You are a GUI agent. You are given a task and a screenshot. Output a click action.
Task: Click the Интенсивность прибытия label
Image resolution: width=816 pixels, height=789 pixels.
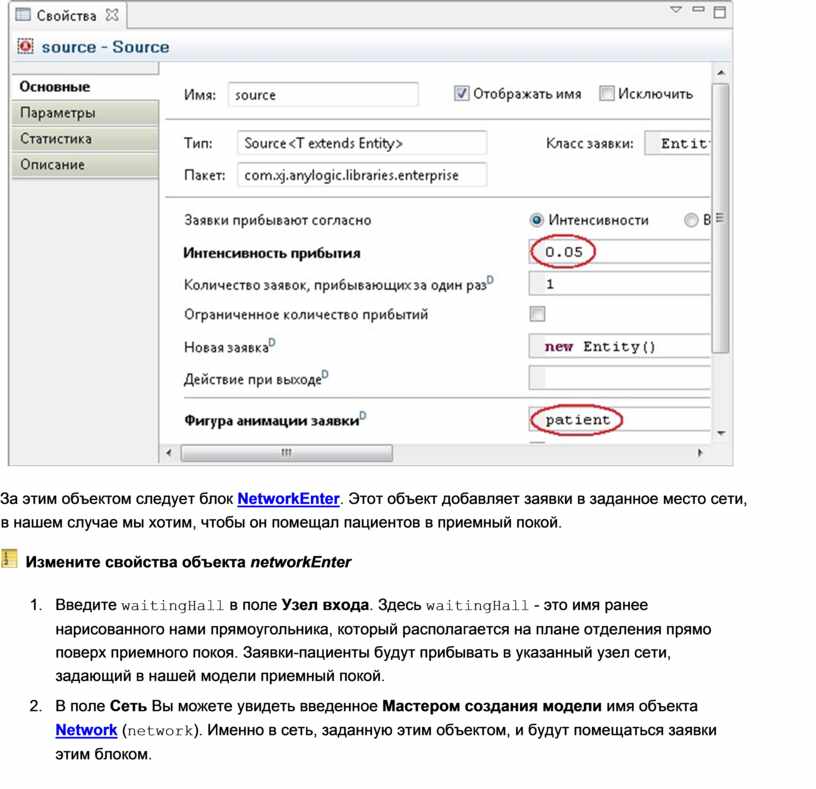pos(272,253)
